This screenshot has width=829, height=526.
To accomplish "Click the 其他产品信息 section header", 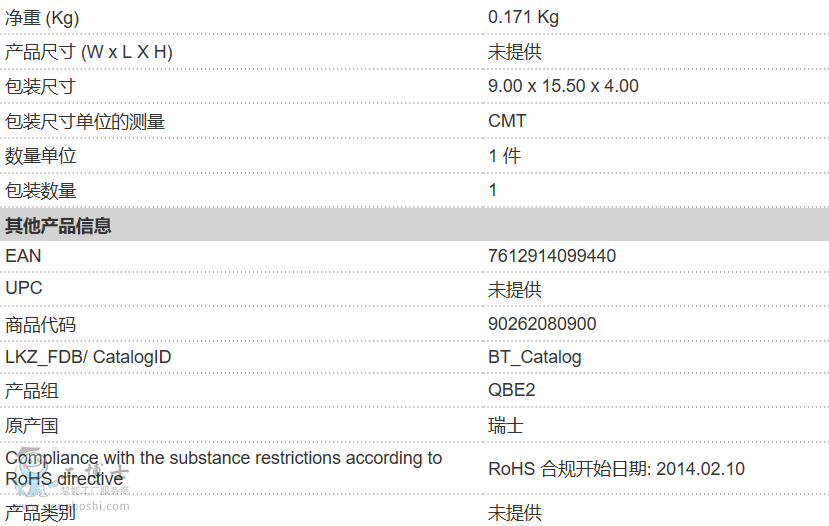I will coord(58,225).
